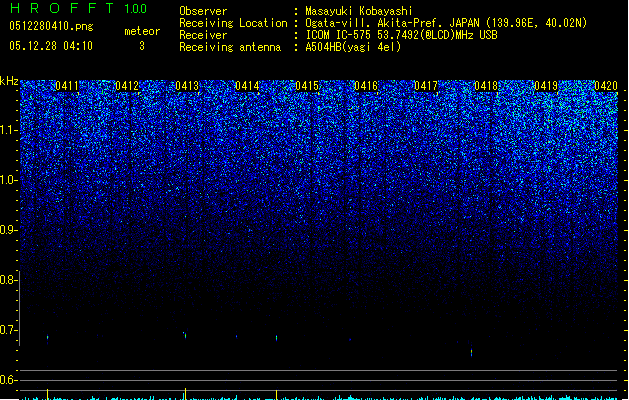The height and width of the screenshot is (400, 629).
Task: Click the meteor echo before the 0415 marker
Action: pos(276,338)
